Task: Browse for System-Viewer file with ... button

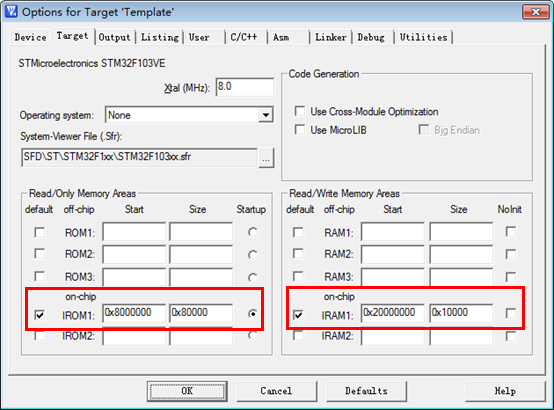Action: click(x=266, y=158)
